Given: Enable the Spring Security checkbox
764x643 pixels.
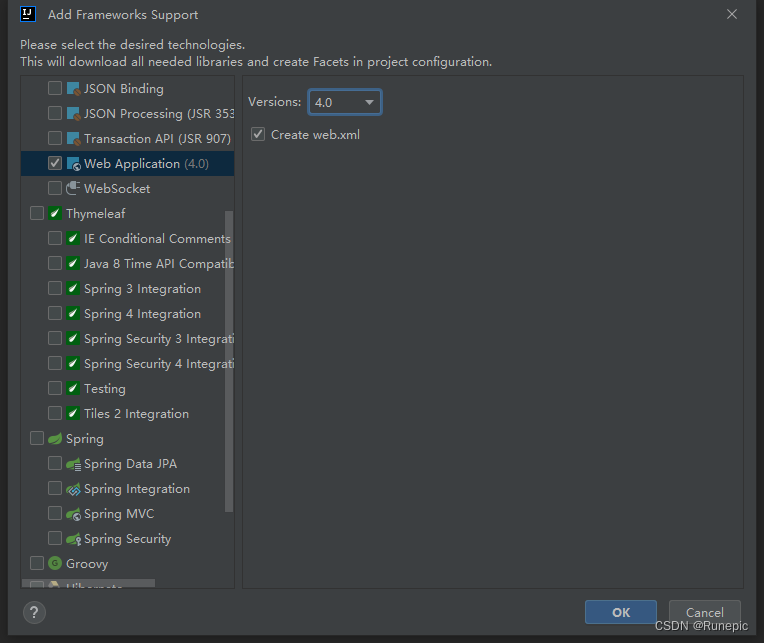Looking at the screenshot, I should [55, 539].
